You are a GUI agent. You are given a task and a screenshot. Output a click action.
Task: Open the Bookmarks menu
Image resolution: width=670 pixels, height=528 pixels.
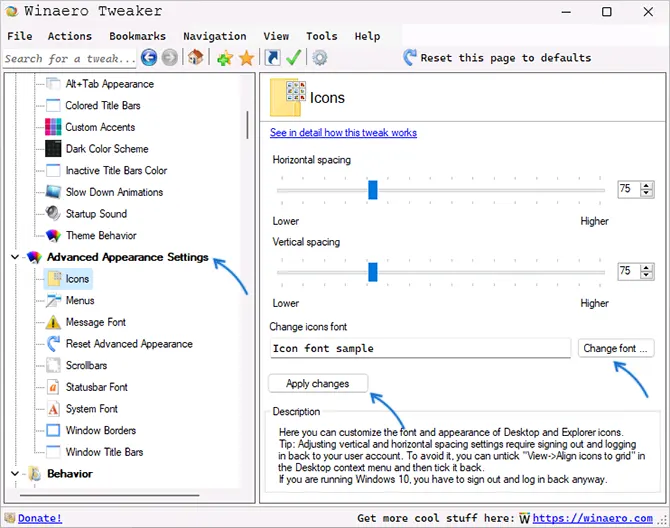tap(137, 36)
